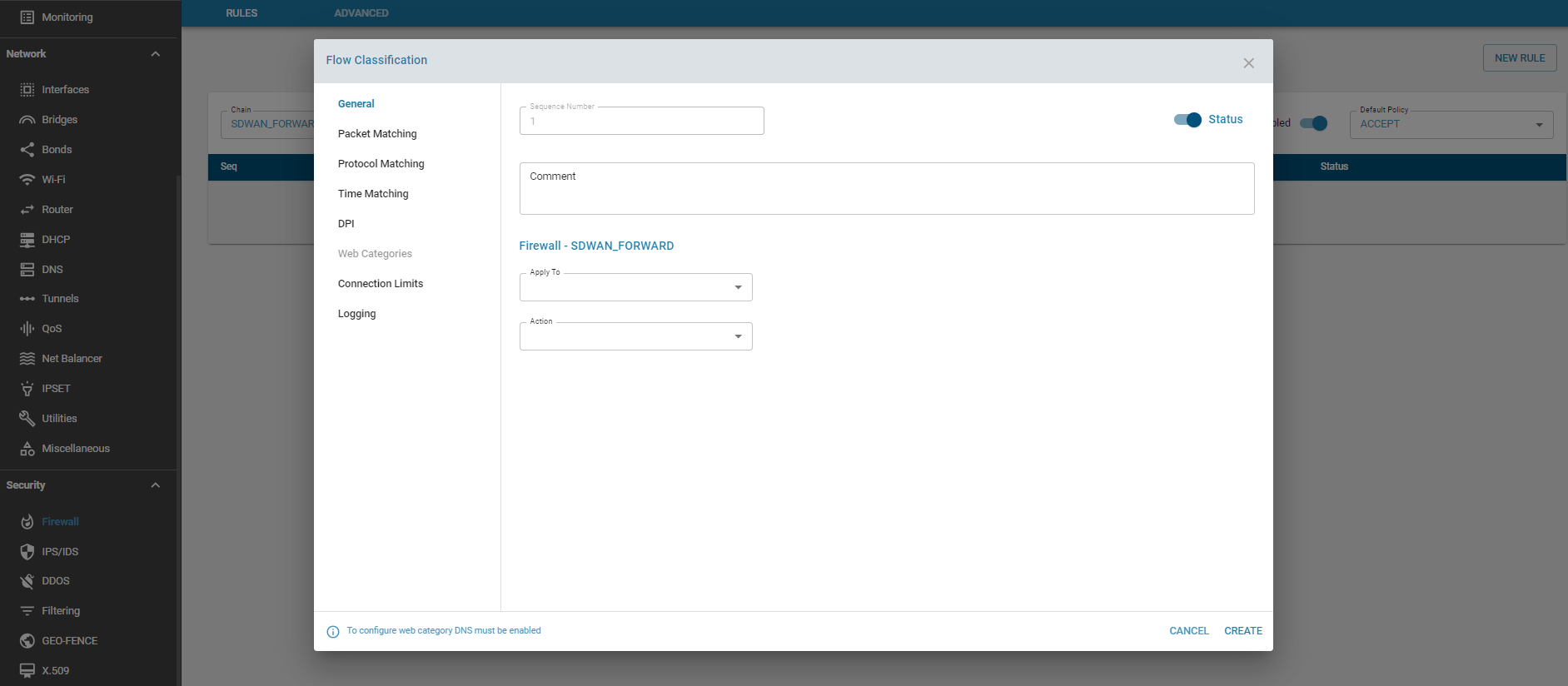Open IPS/IDS shield icon
This screenshot has width=1568, height=686.
coord(27,552)
